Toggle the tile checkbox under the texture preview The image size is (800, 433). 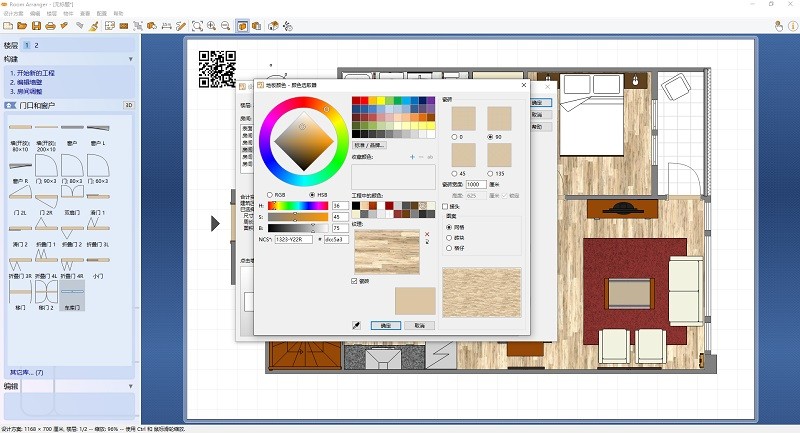pyautogui.click(x=355, y=281)
